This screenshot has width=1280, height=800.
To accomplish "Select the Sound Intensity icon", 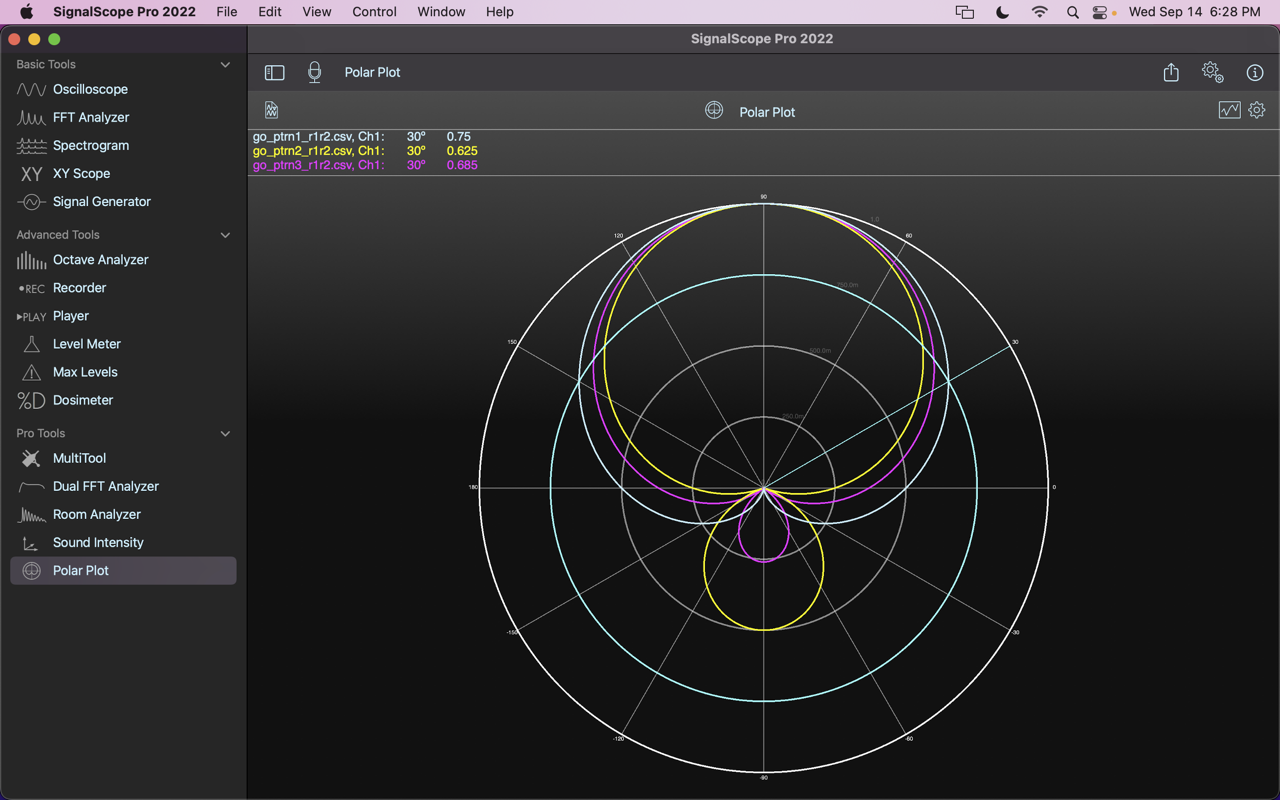I will coord(31,542).
